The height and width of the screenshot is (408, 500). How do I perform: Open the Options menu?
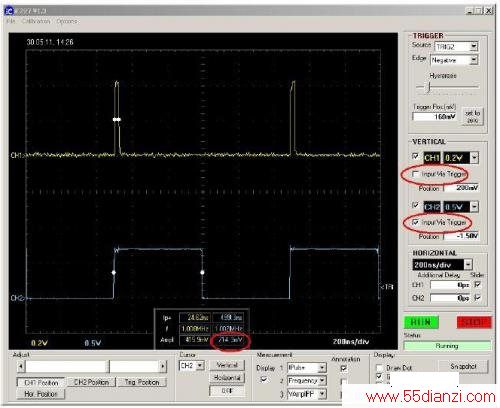(x=67, y=21)
